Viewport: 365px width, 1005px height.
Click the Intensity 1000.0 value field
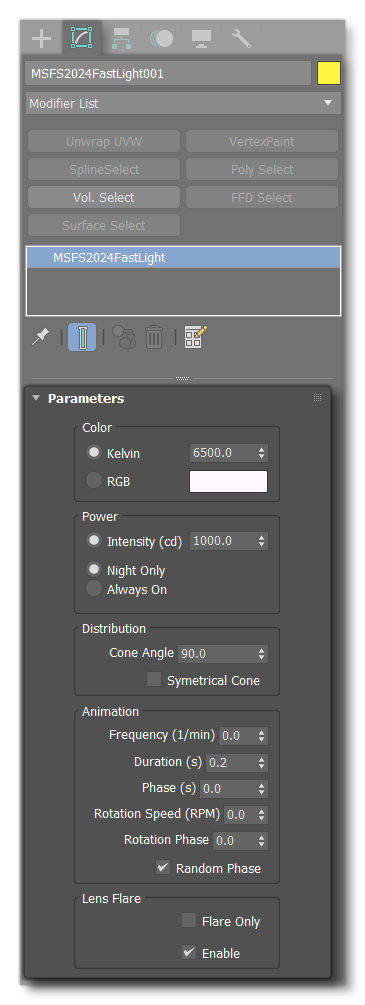222,541
